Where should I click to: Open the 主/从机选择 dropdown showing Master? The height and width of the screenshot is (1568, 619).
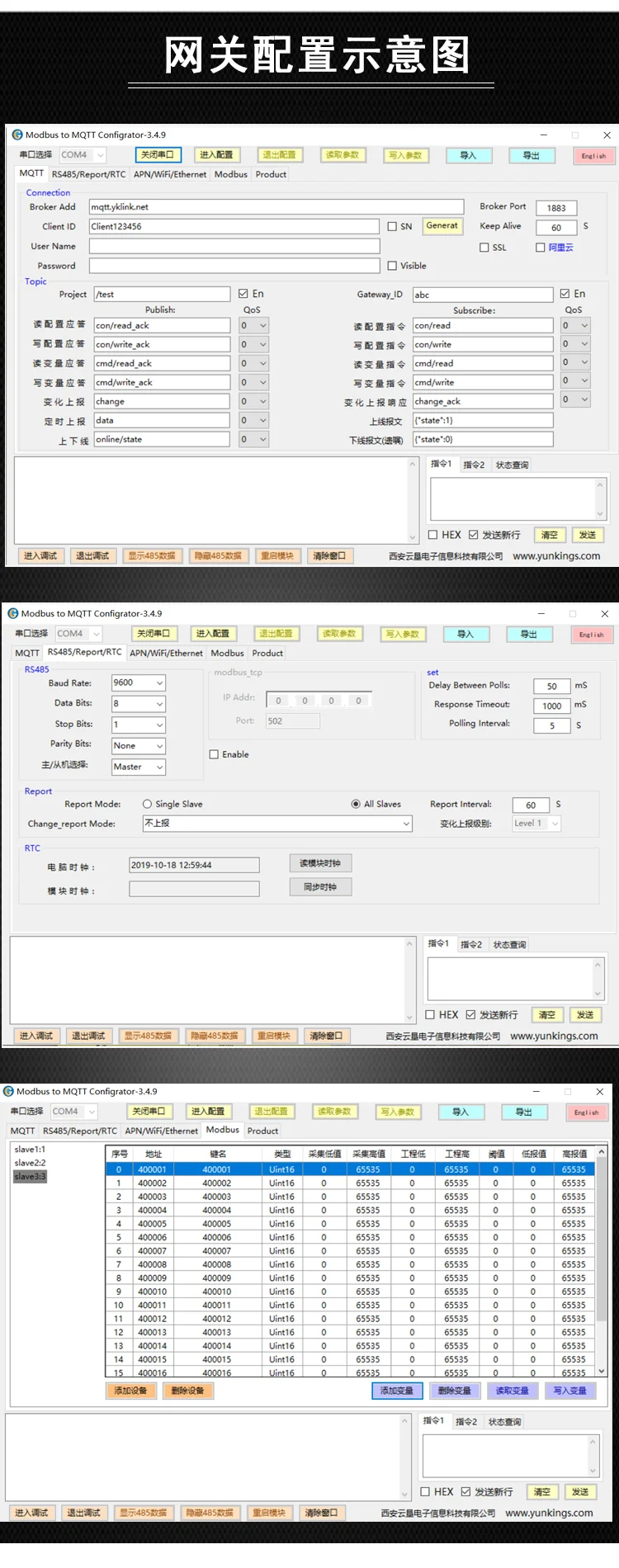(x=139, y=767)
